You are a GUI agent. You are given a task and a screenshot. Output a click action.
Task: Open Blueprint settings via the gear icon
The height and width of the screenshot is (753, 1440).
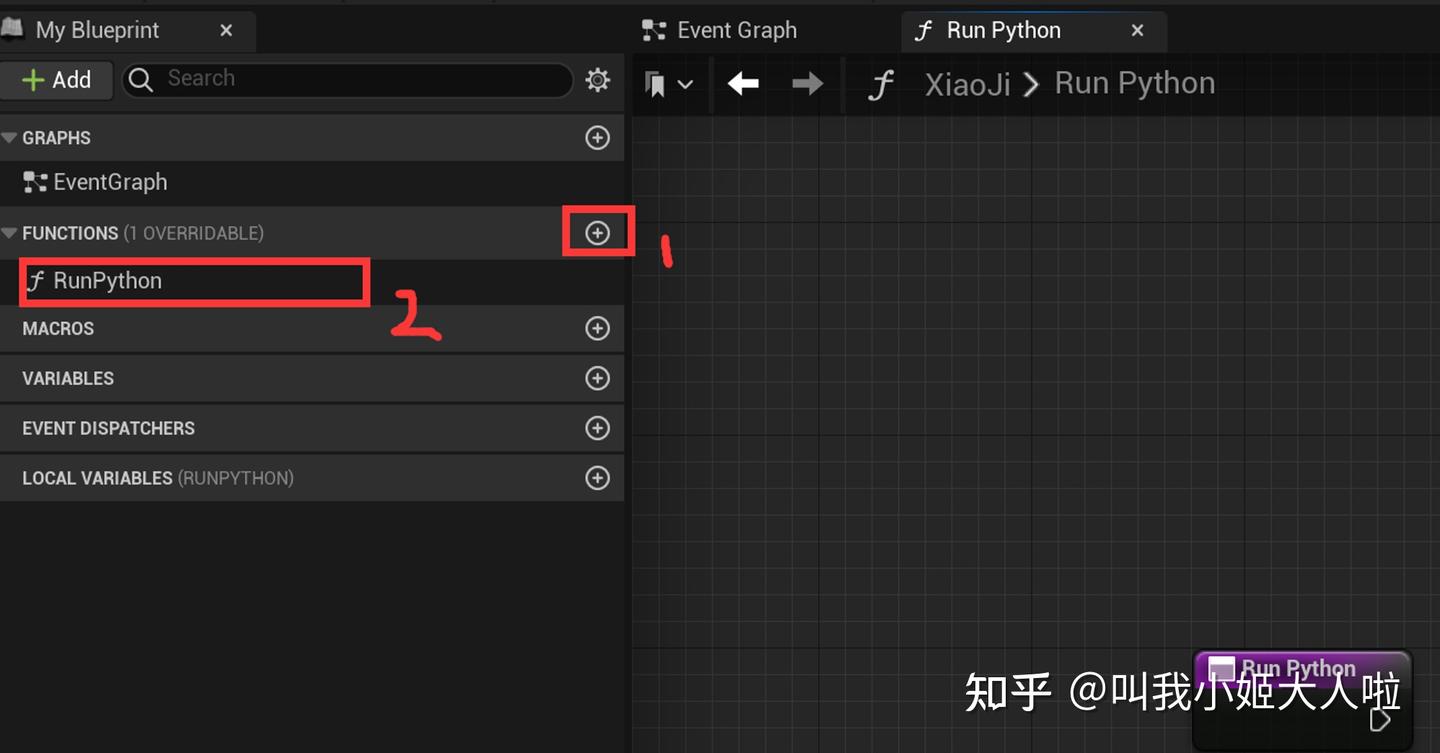(x=597, y=80)
